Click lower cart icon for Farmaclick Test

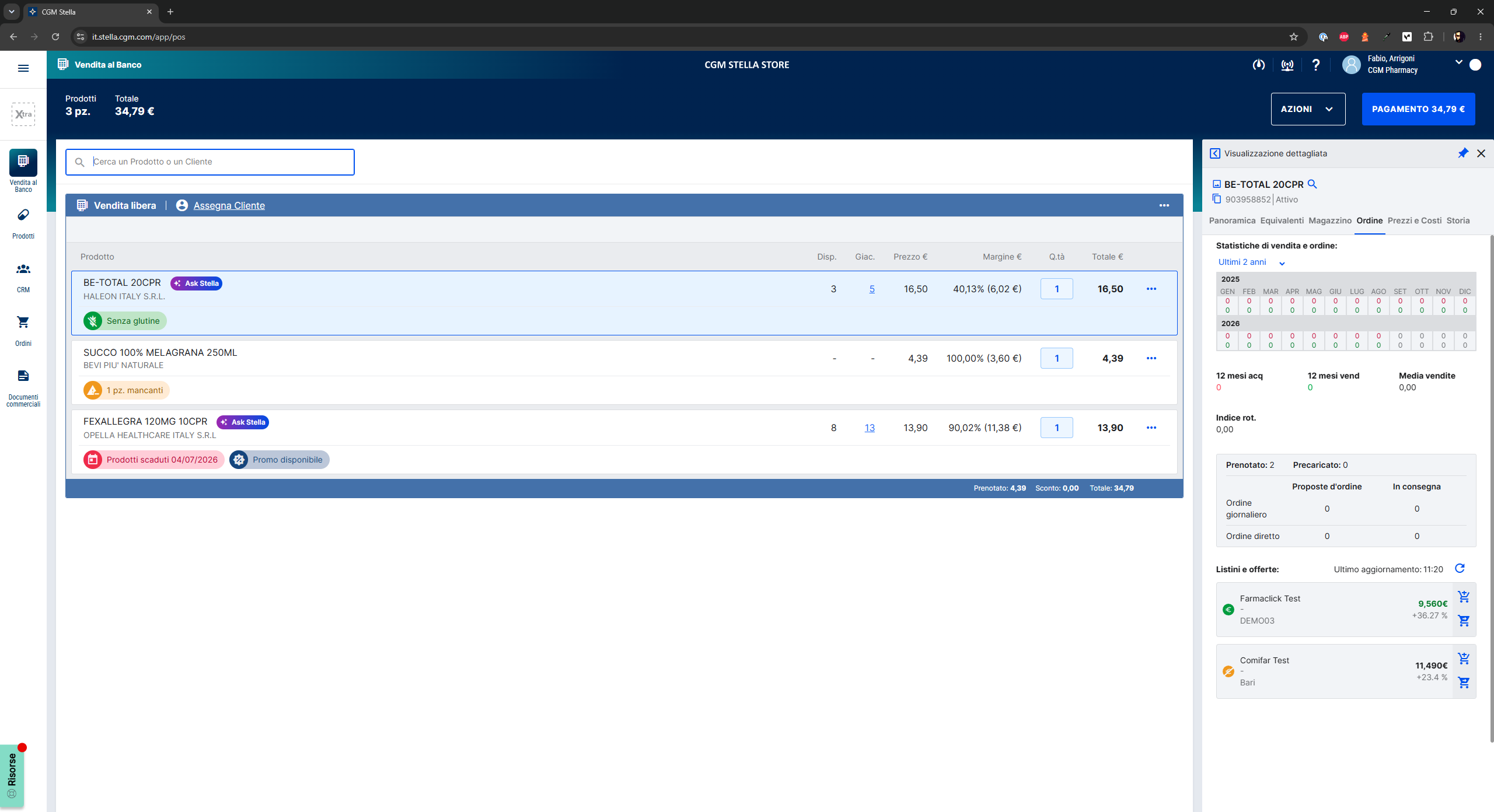pos(1464,621)
